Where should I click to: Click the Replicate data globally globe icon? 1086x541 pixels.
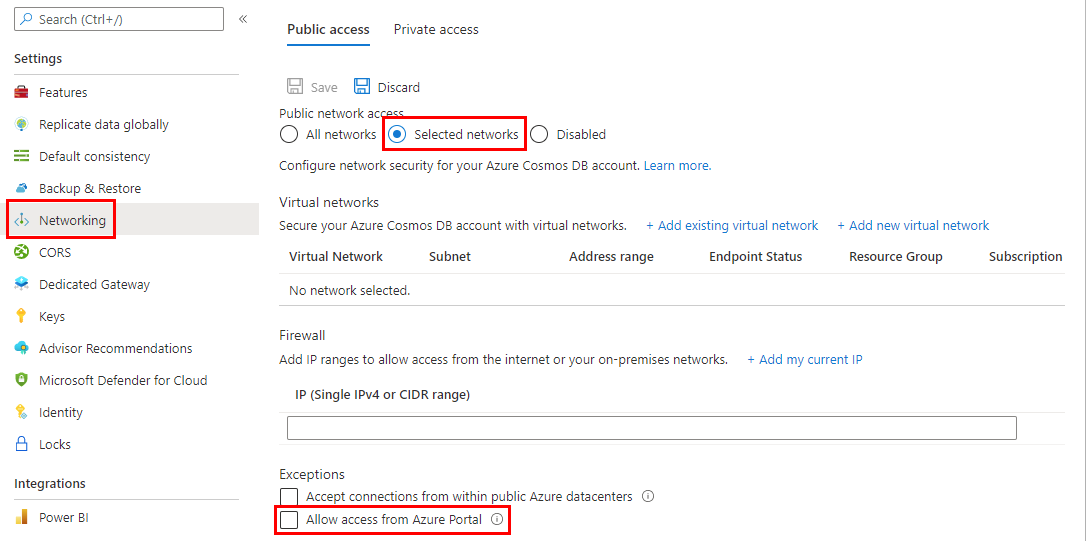point(22,125)
